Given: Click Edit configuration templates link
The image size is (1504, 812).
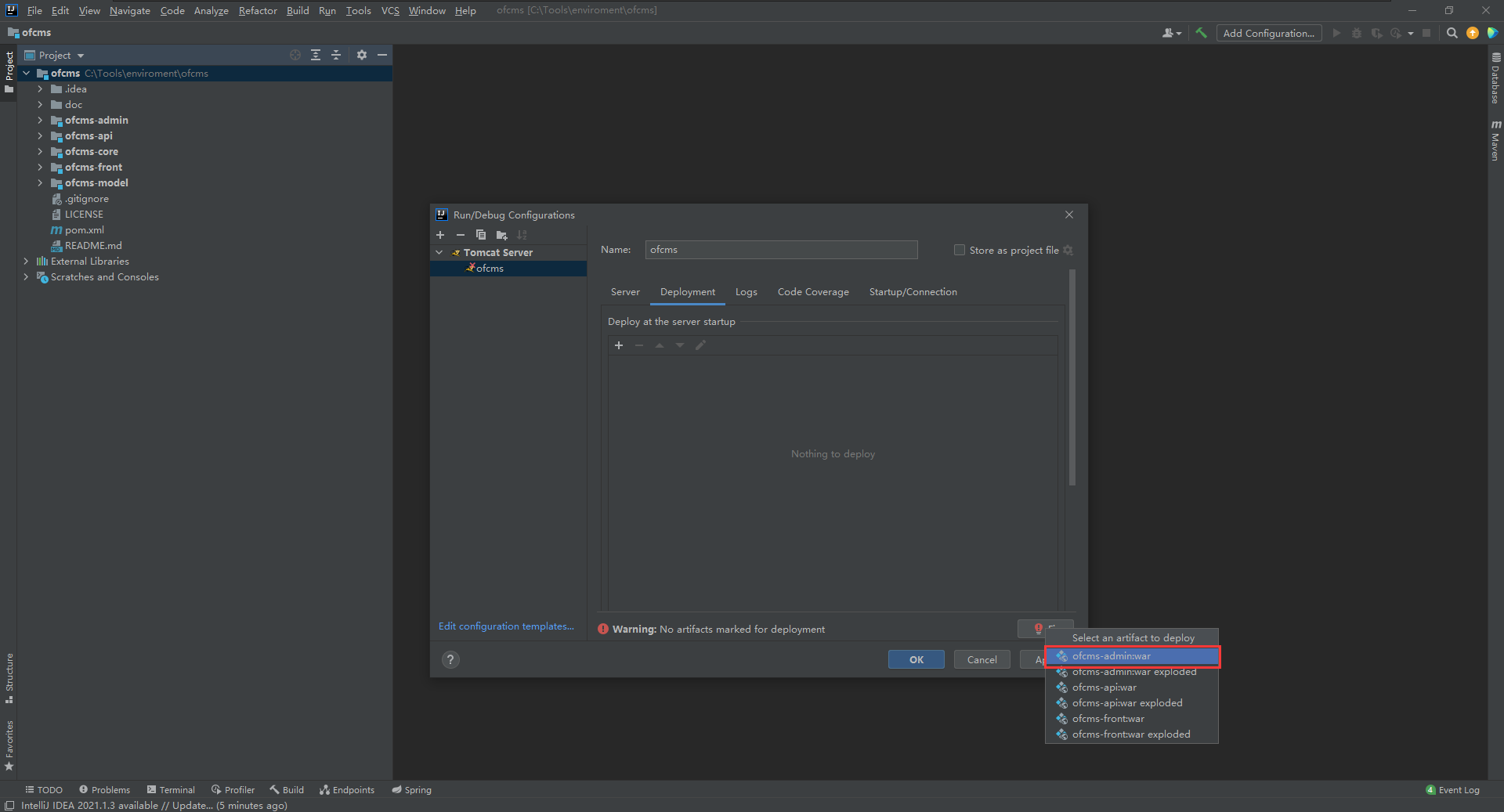Looking at the screenshot, I should coord(506,626).
